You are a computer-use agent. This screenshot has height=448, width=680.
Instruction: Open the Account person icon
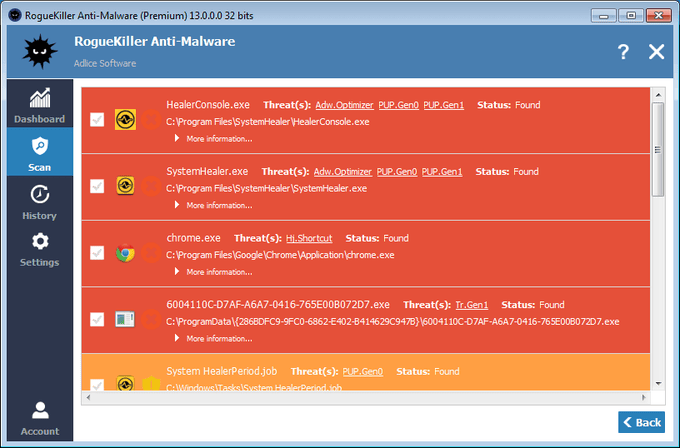40,410
